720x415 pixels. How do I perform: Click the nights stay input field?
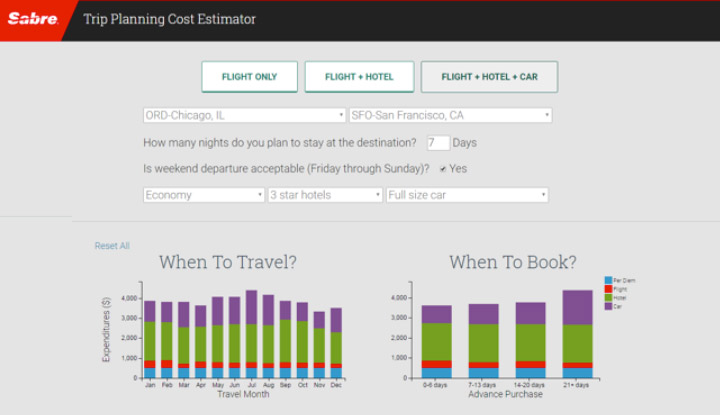pyautogui.click(x=437, y=143)
